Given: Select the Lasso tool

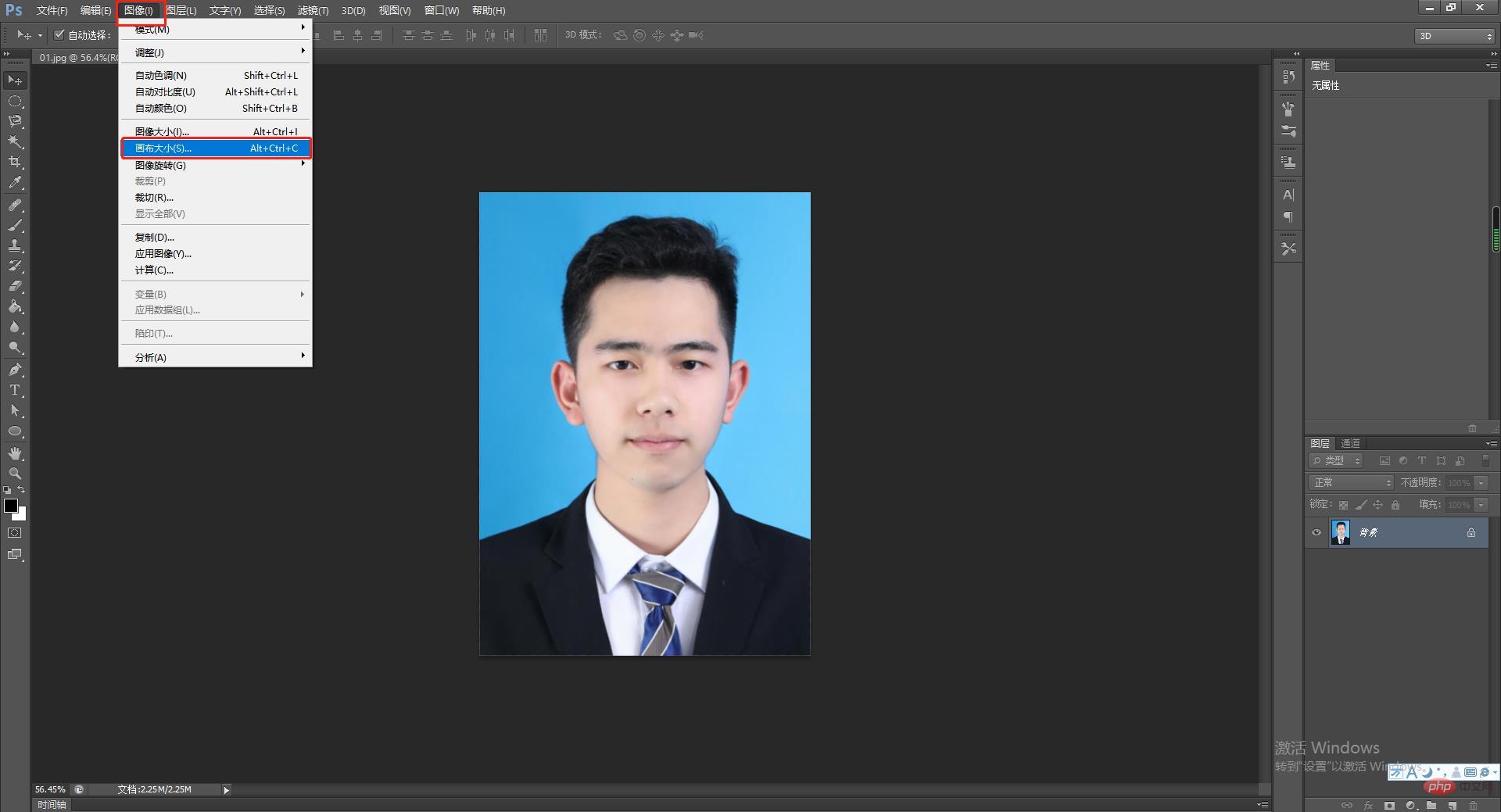Looking at the screenshot, I should point(15,121).
